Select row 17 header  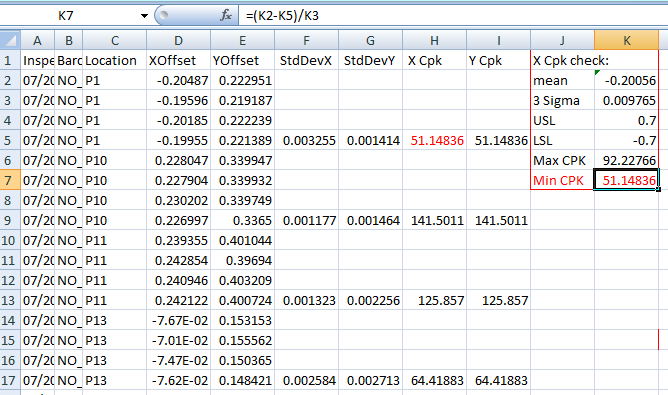click(10, 381)
